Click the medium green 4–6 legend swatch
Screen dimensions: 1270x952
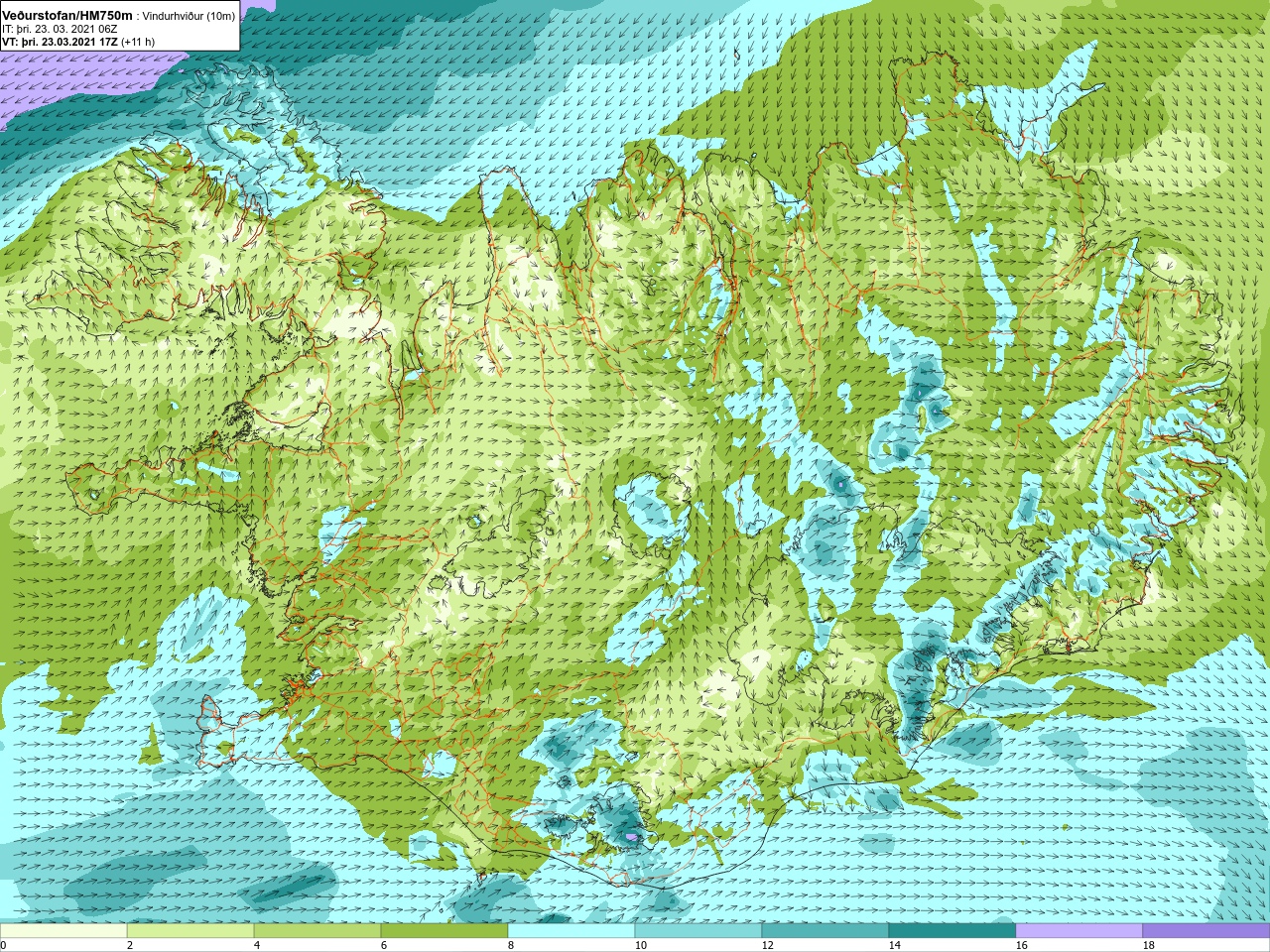pos(317,931)
